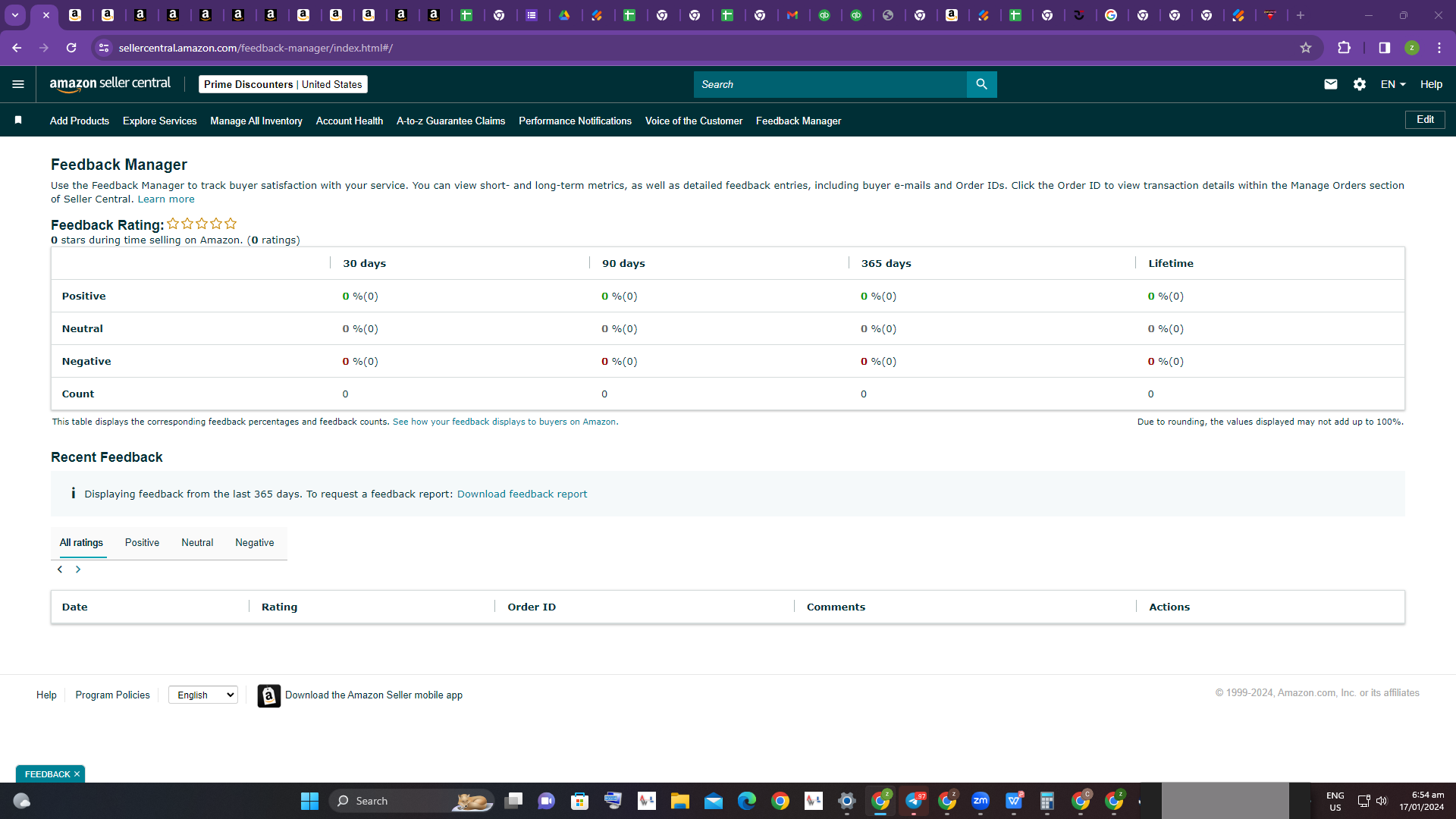Reload the current page
This screenshot has width=1456, height=819.
[x=71, y=48]
